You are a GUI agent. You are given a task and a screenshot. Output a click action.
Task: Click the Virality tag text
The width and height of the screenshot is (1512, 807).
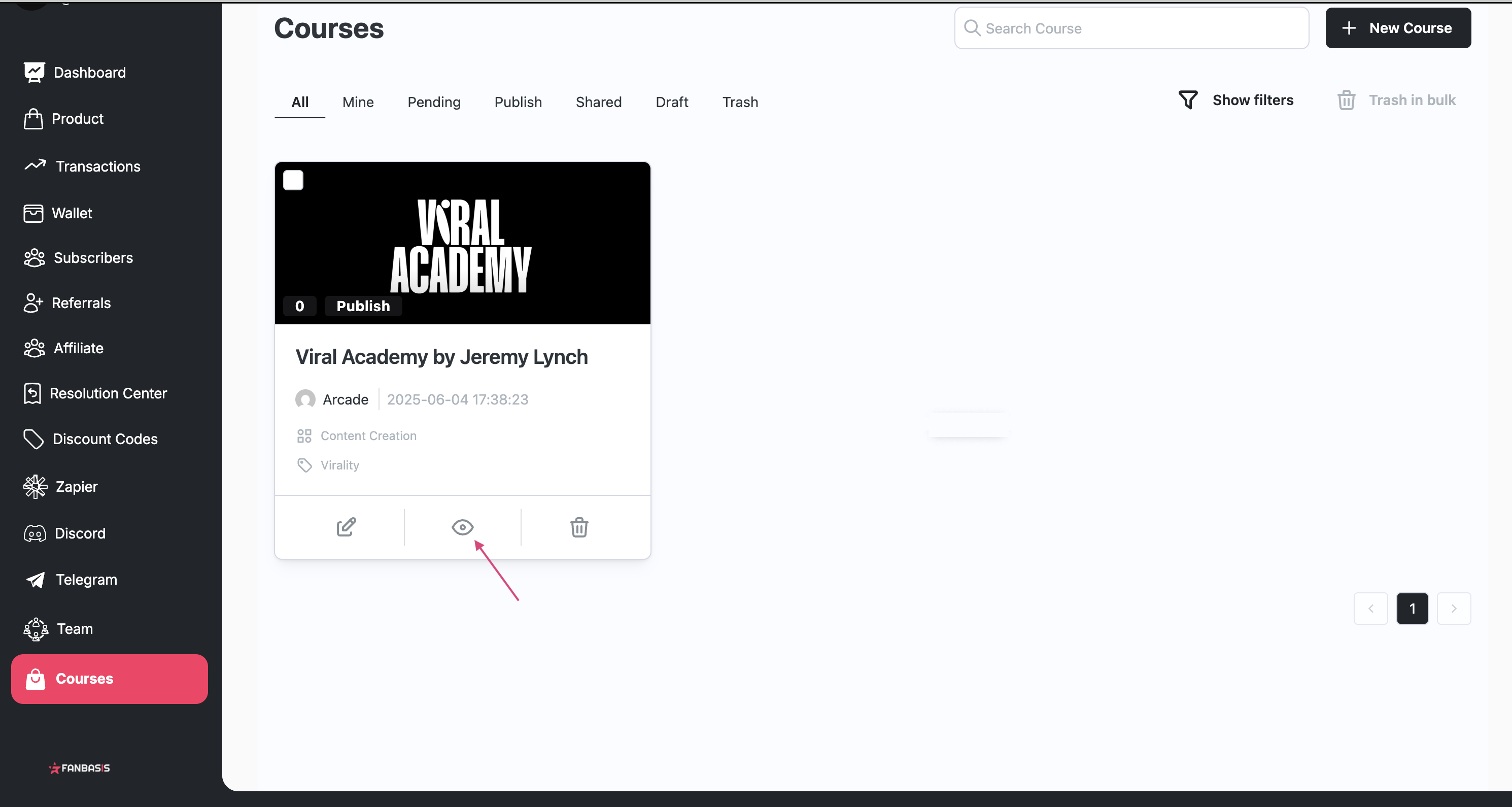pyautogui.click(x=340, y=465)
